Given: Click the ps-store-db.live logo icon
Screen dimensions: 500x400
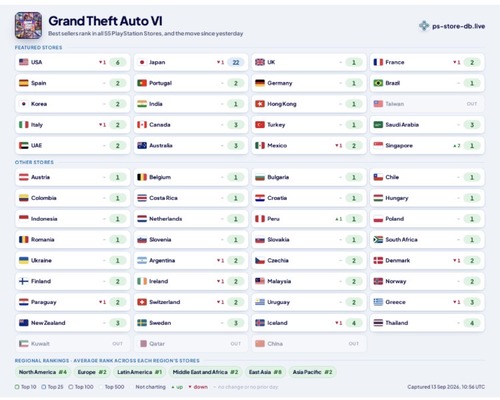Looking at the screenshot, I should [x=424, y=26].
